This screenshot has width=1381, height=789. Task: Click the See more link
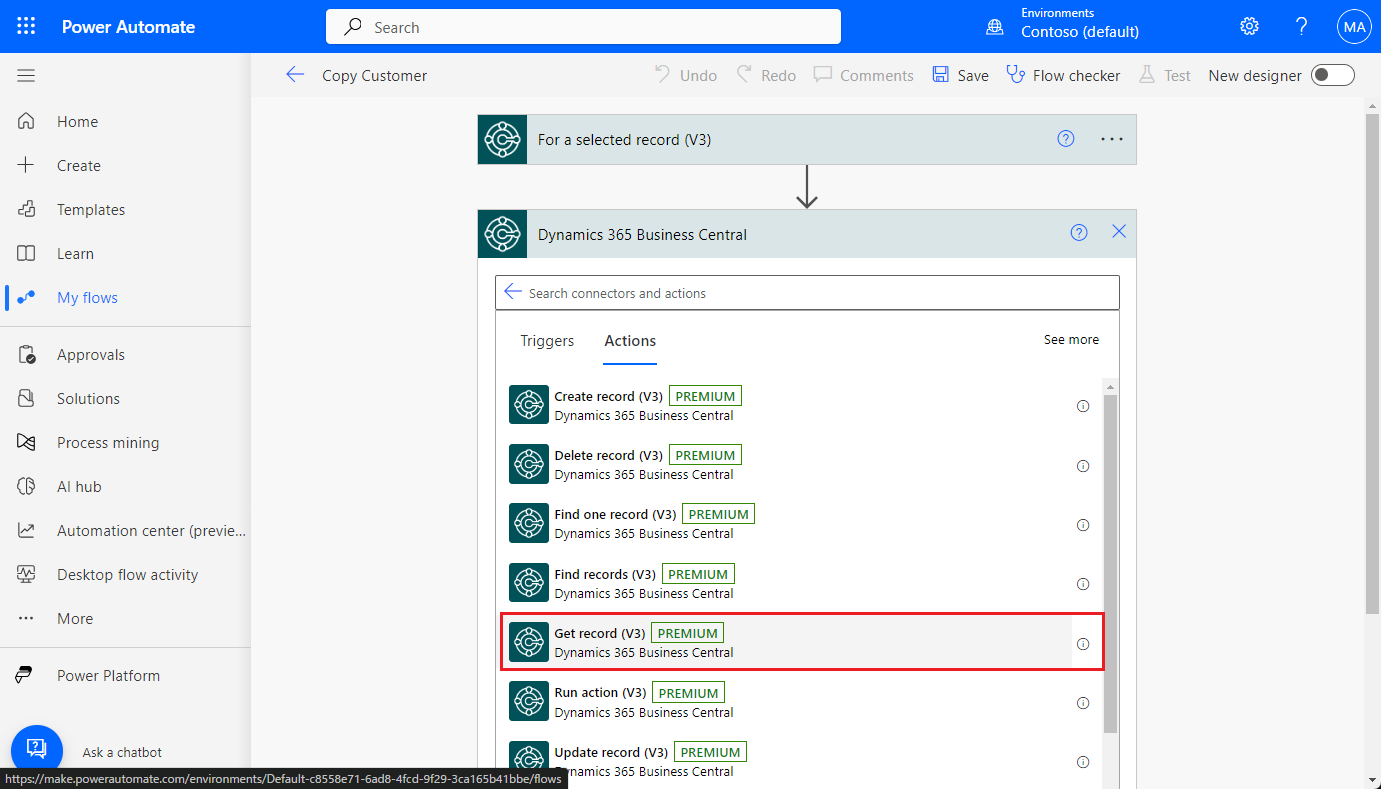(x=1071, y=339)
